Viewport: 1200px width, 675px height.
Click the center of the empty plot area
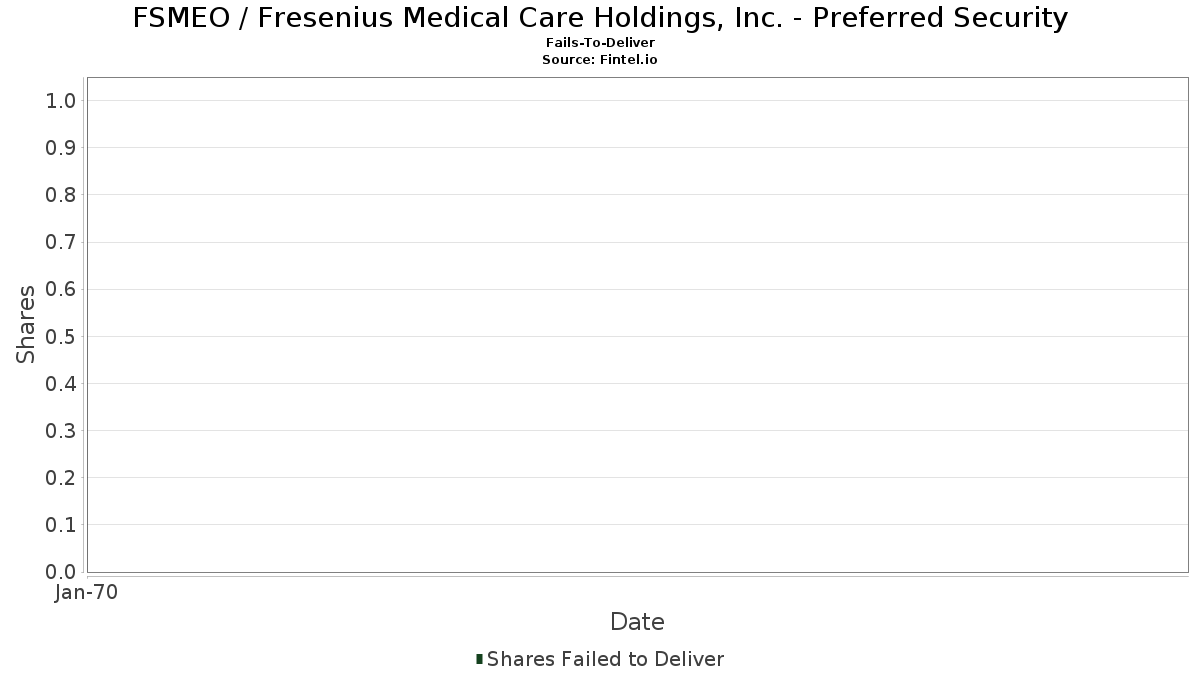pos(637,324)
